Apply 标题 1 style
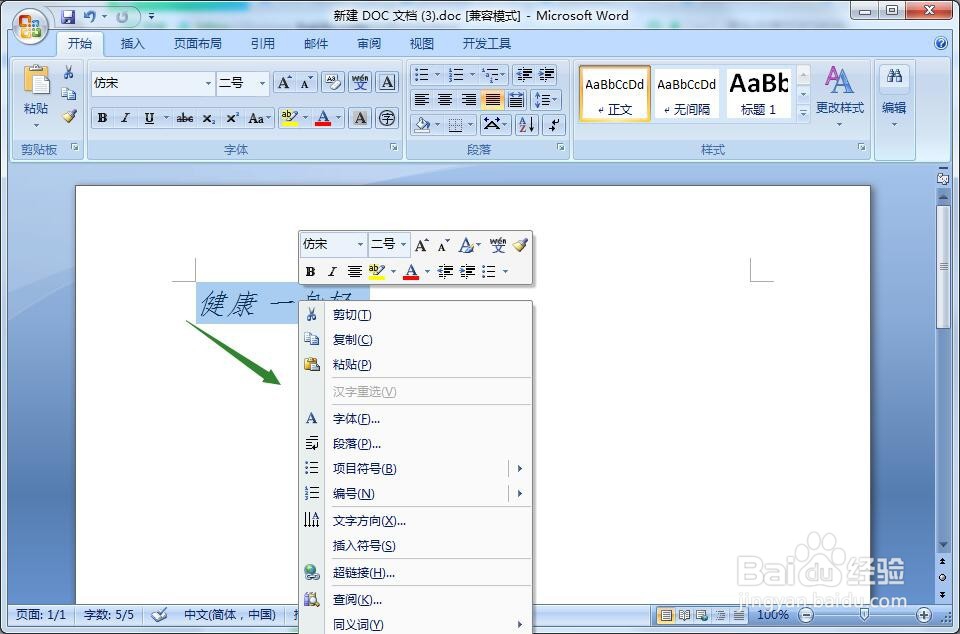Screen dimensions: 960x634 point(759,93)
